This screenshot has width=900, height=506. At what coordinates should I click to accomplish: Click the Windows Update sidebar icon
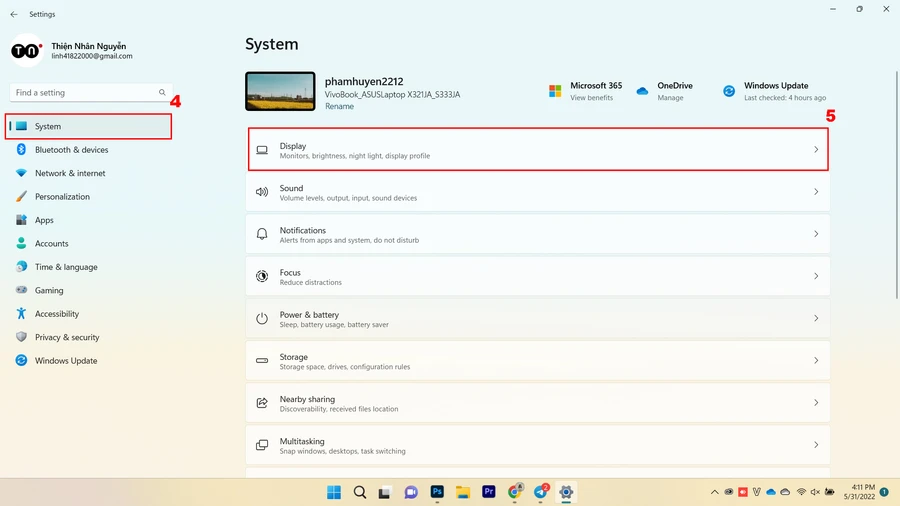point(21,360)
